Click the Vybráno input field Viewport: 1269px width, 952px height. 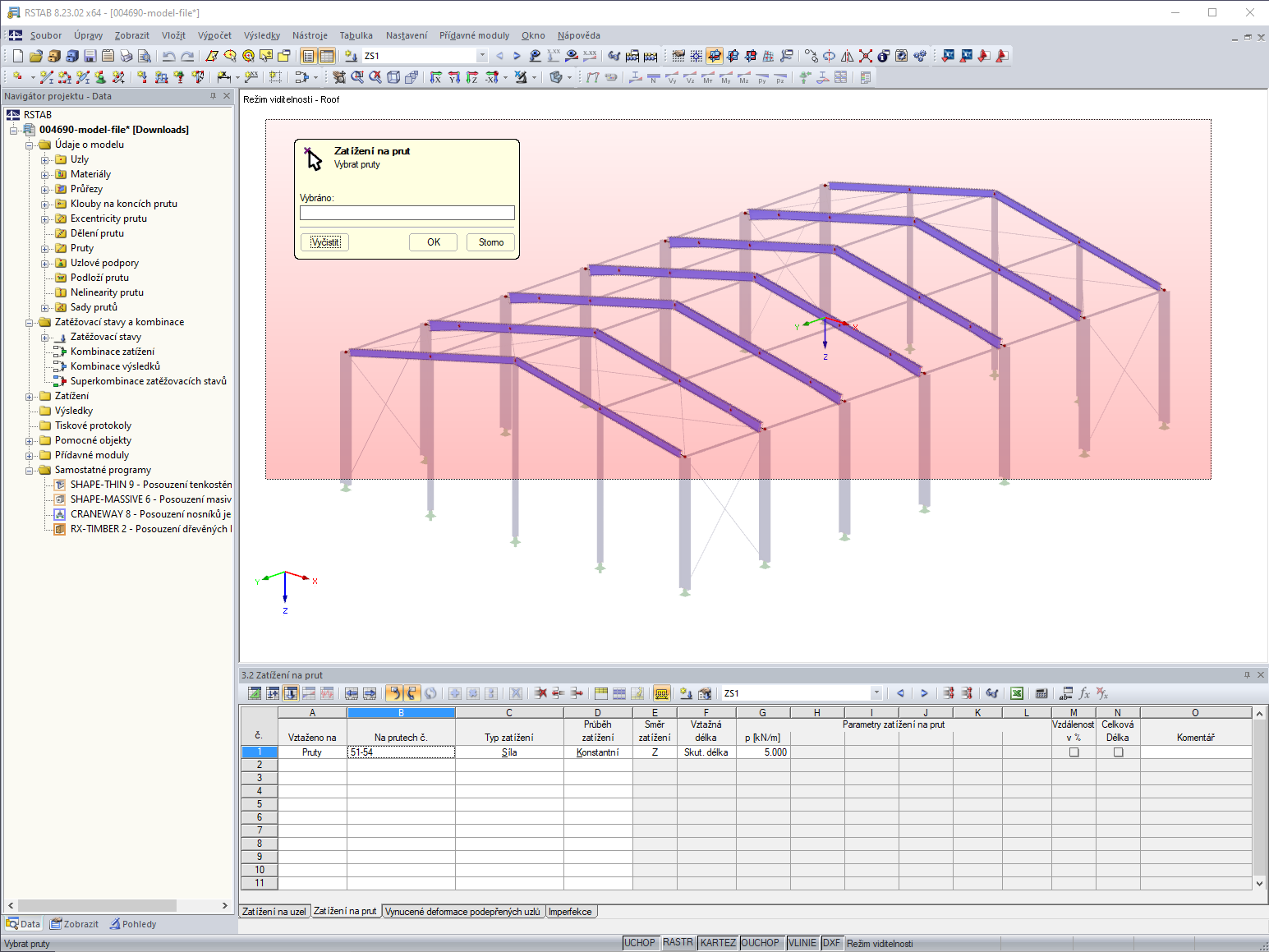[407, 213]
